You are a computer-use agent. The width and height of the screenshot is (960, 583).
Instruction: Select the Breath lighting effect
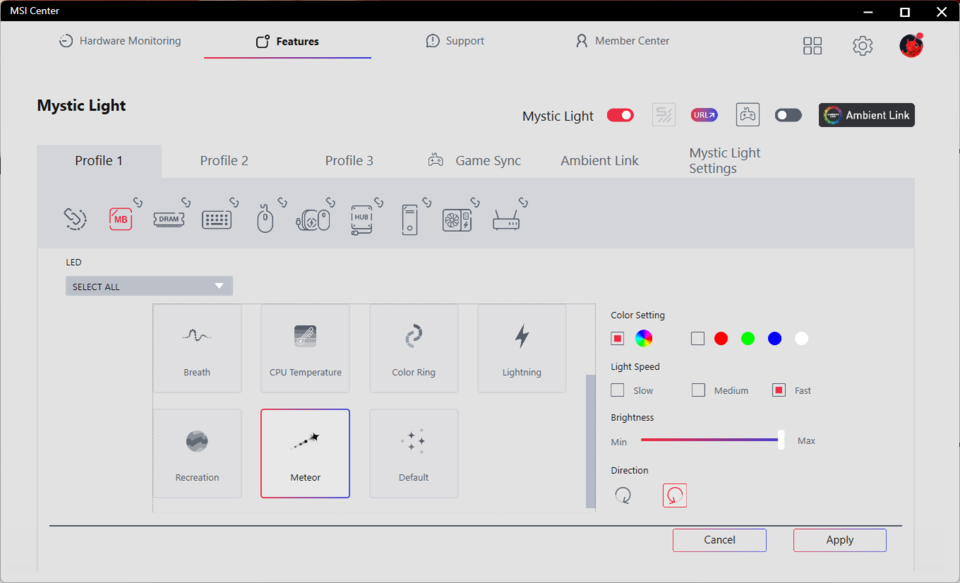click(x=197, y=348)
